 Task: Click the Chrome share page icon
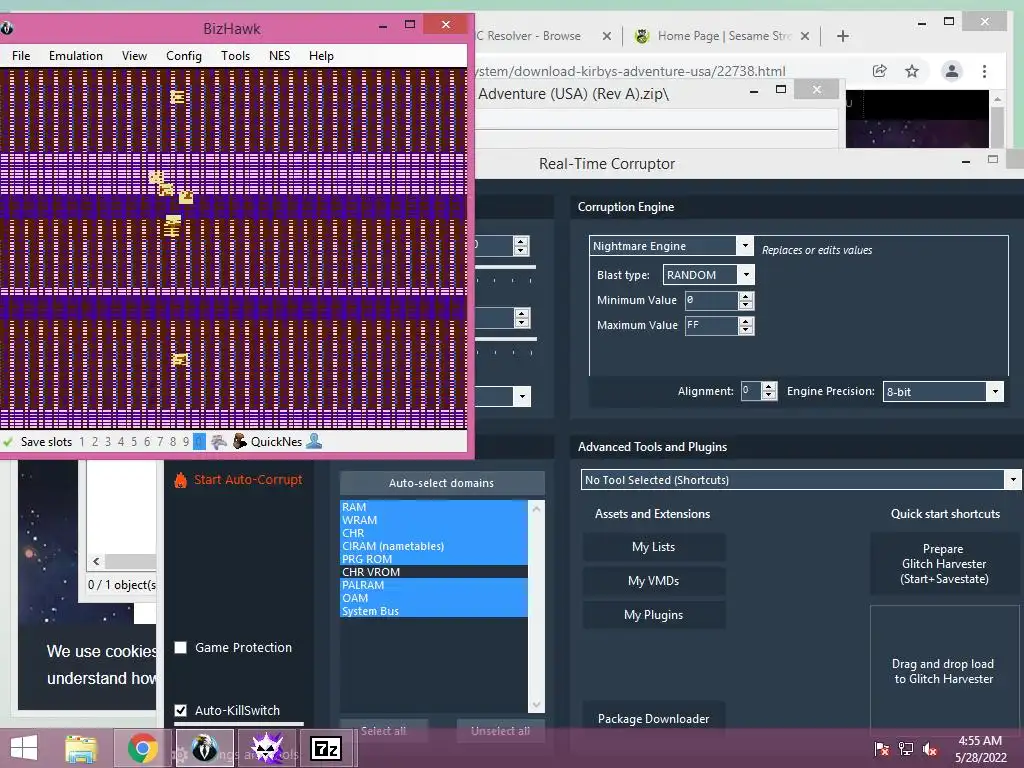(x=880, y=71)
